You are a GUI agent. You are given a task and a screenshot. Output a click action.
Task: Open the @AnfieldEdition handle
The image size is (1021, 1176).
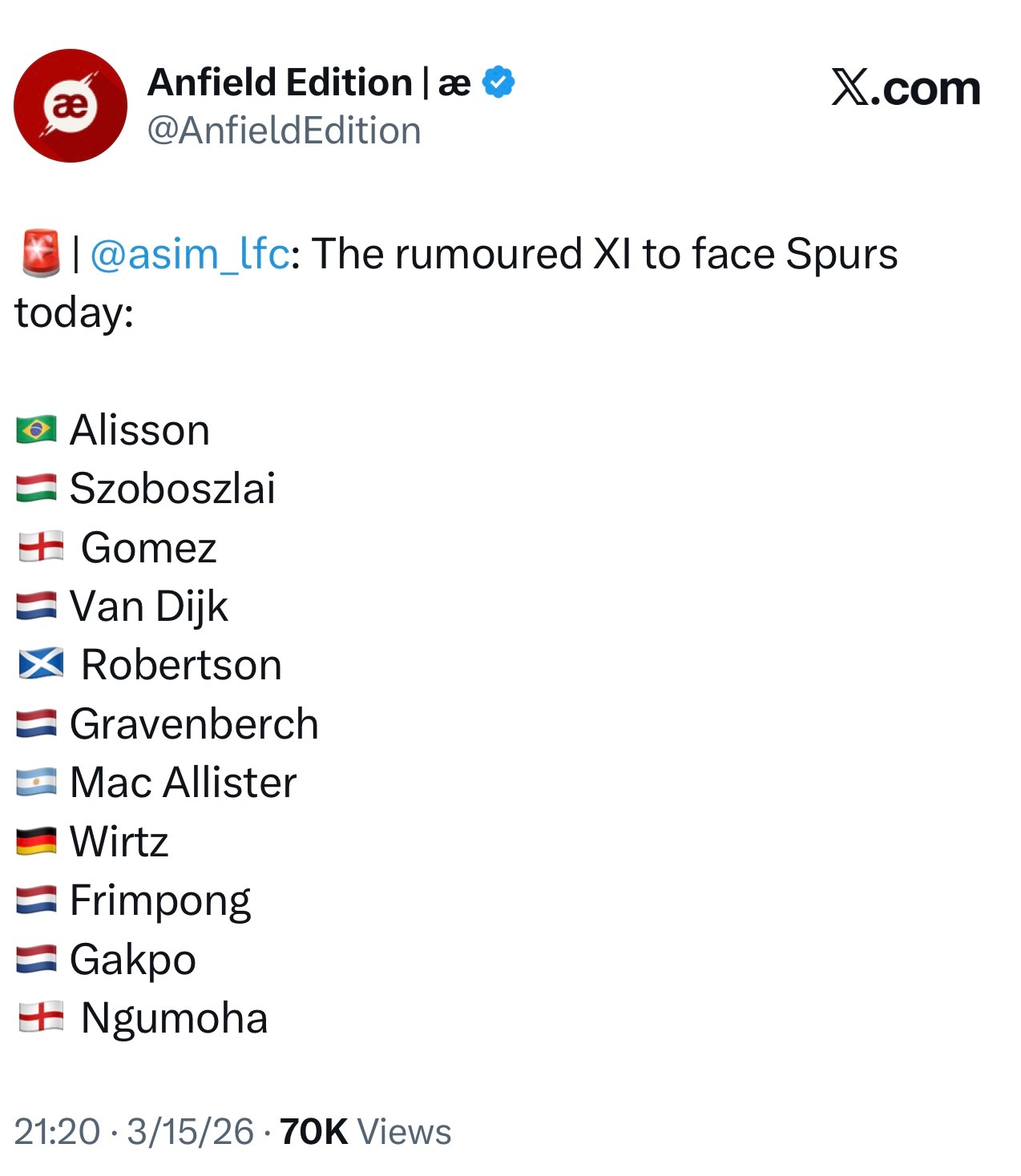click(284, 131)
